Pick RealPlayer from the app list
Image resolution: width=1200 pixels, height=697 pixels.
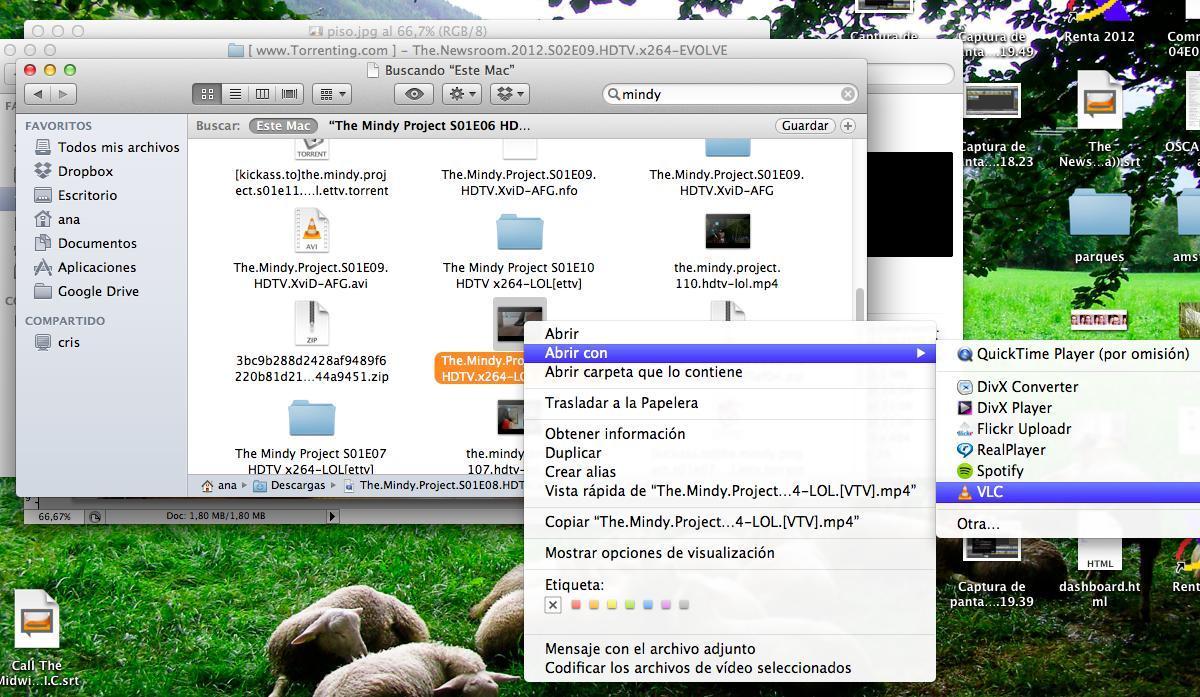click(1010, 450)
